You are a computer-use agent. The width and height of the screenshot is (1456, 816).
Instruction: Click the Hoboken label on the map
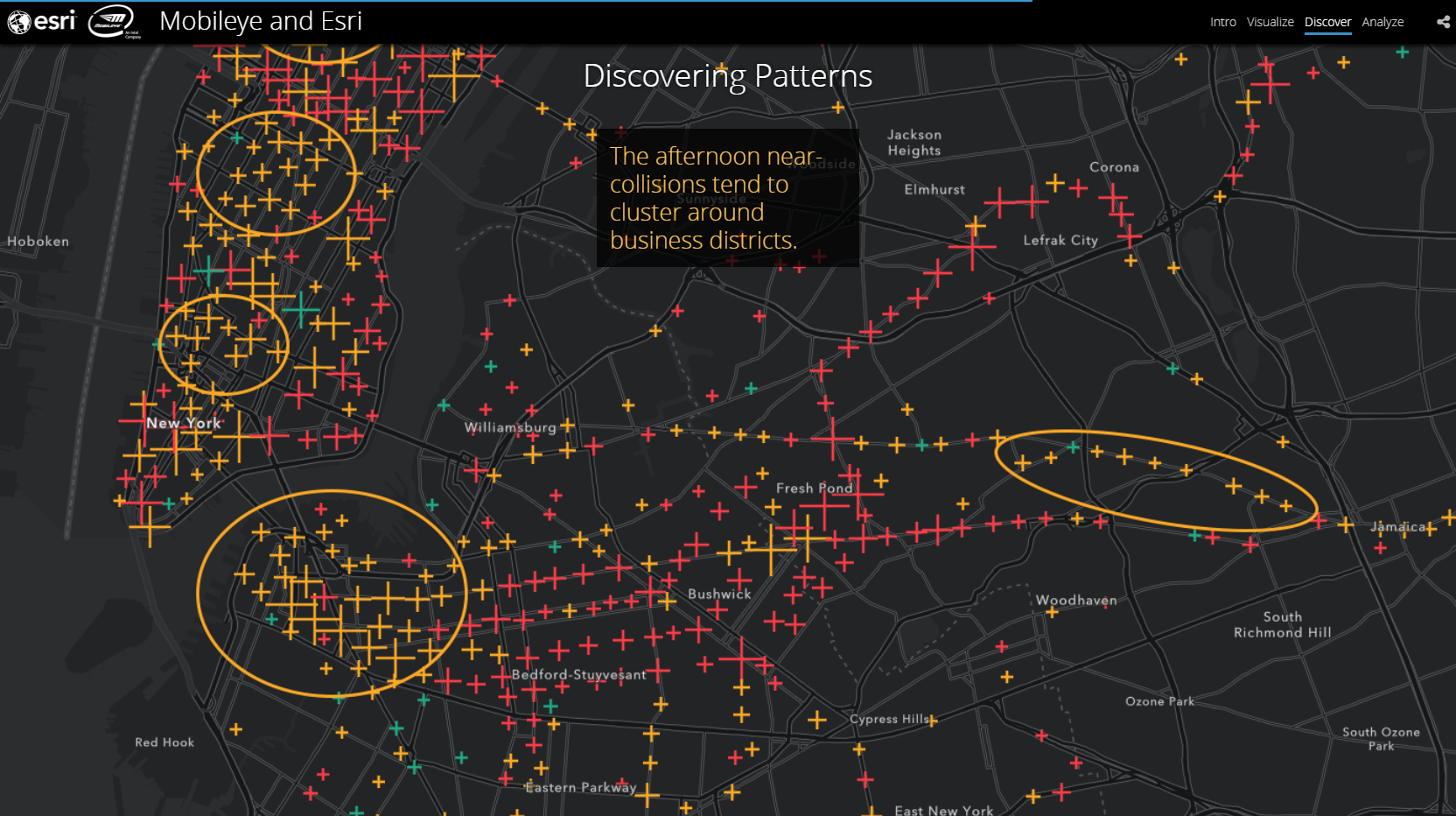click(38, 242)
